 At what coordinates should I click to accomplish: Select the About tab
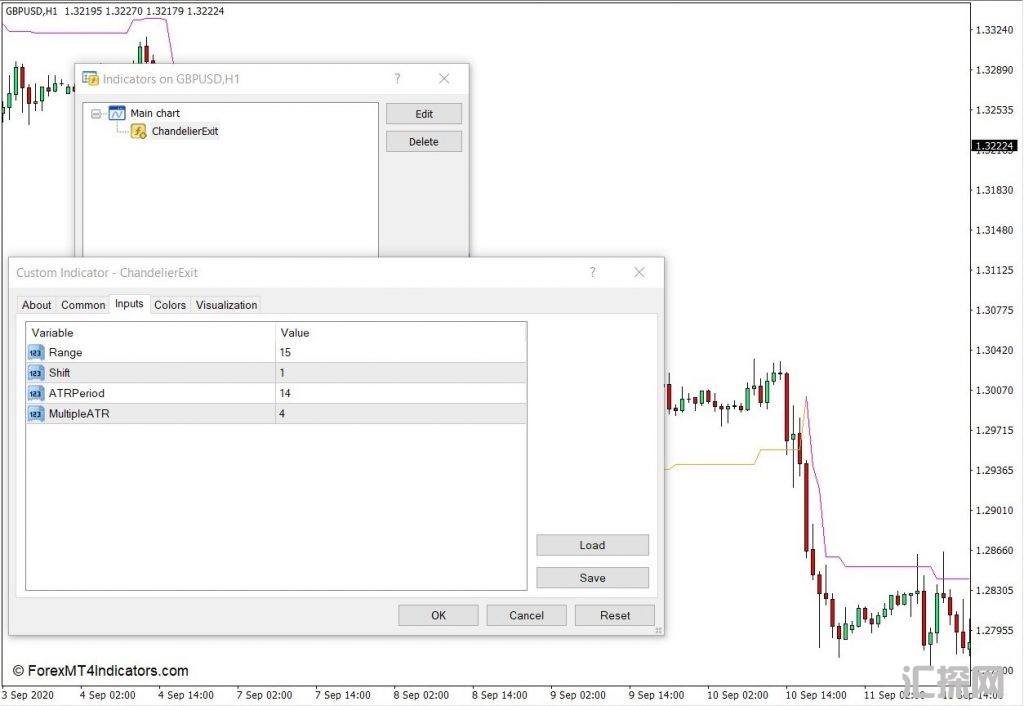coord(37,305)
